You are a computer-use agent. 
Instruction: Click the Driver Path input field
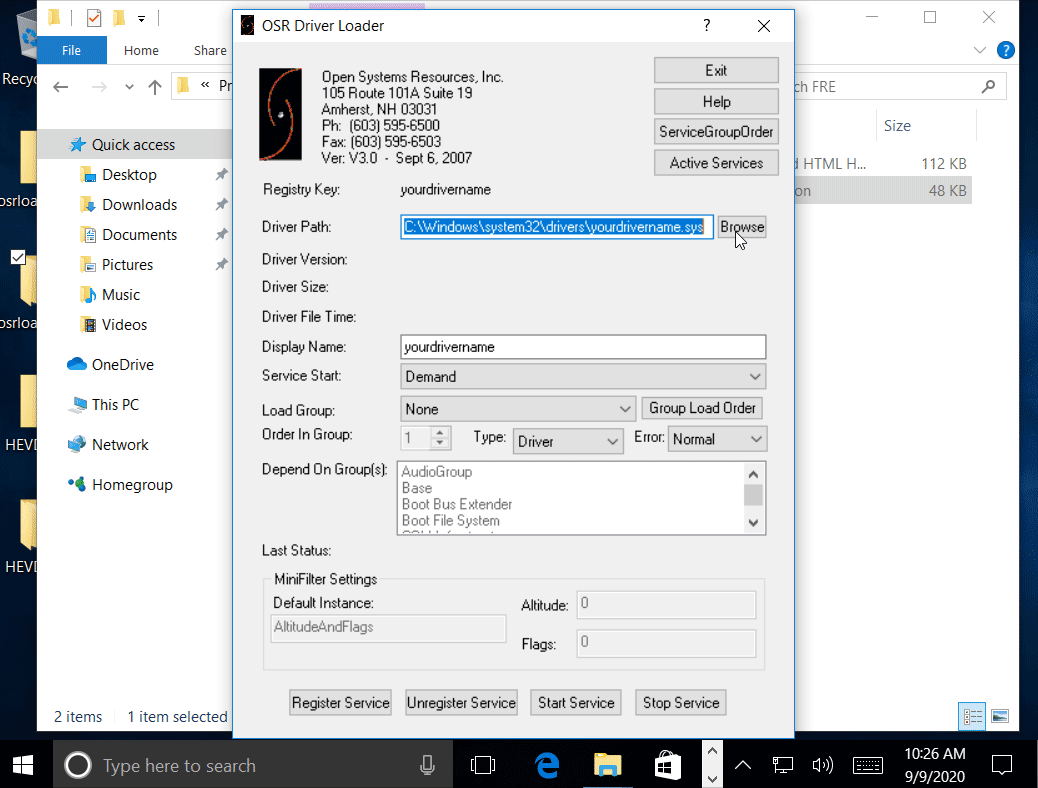click(x=557, y=227)
